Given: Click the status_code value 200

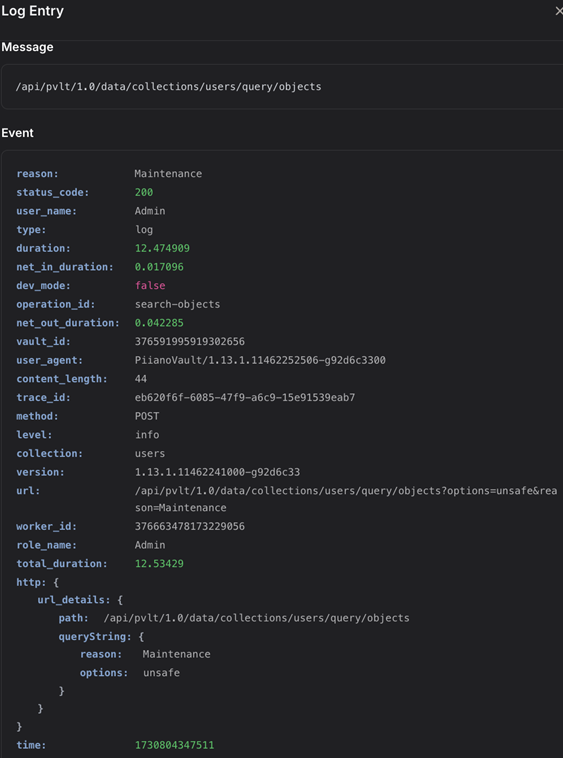Looking at the screenshot, I should tap(144, 192).
